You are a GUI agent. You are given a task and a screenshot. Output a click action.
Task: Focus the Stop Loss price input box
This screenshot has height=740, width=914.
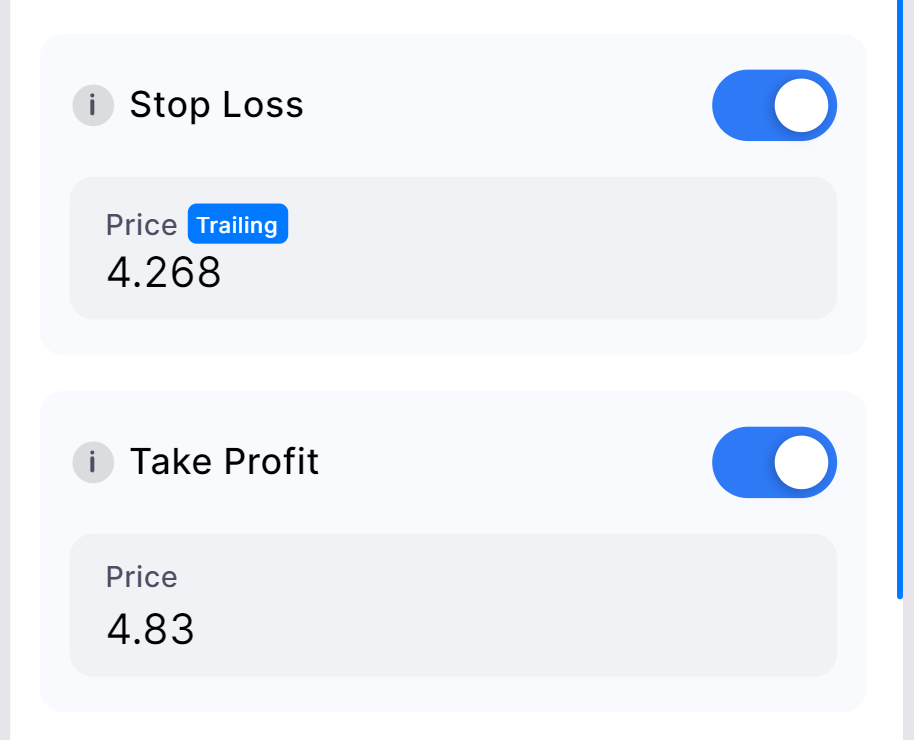pos(453,248)
